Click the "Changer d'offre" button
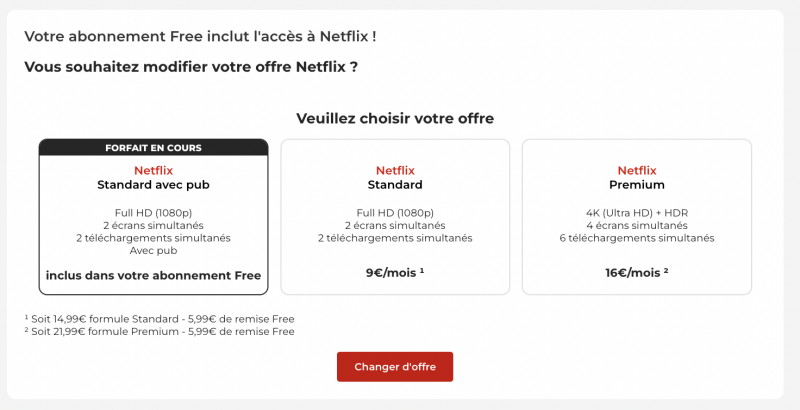This screenshot has width=800, height=410. click(x=394, y=366)
